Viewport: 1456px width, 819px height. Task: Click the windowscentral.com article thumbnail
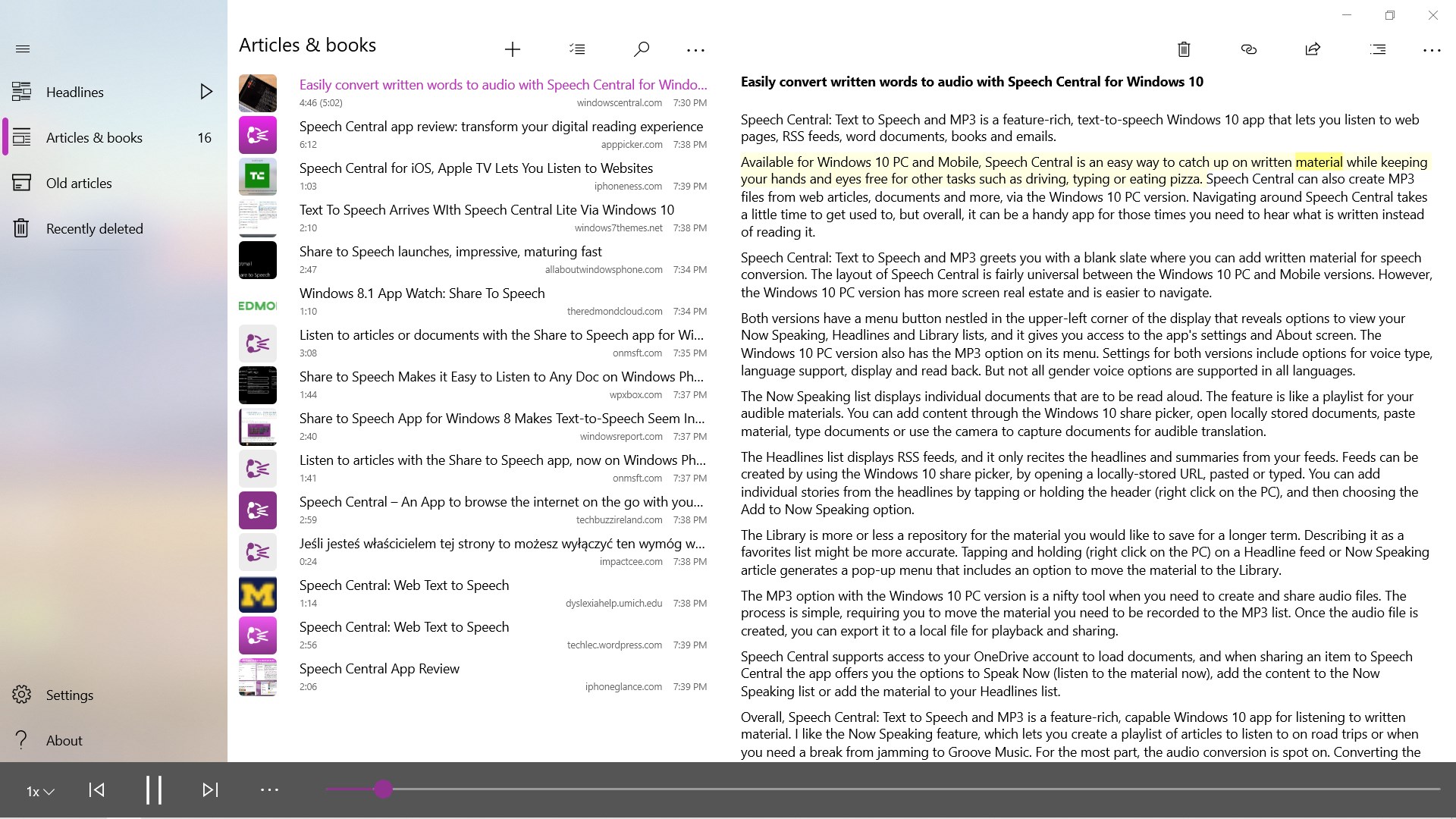click(258, 93)
